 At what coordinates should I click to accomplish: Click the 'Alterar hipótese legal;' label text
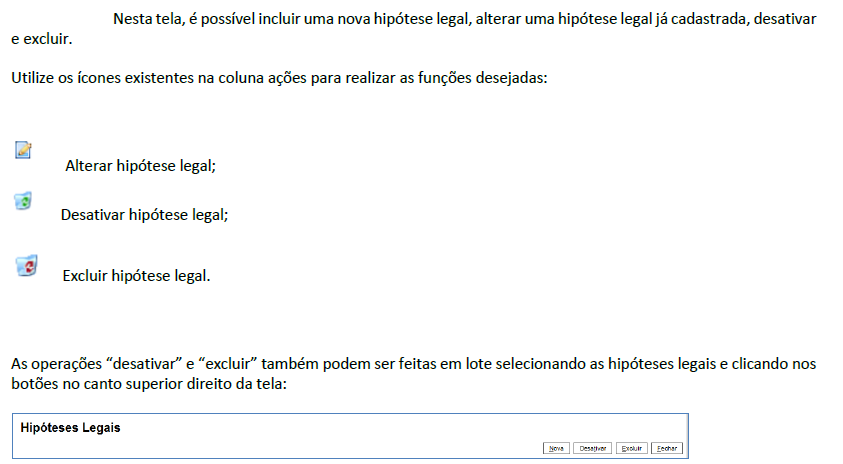[141, 167]
